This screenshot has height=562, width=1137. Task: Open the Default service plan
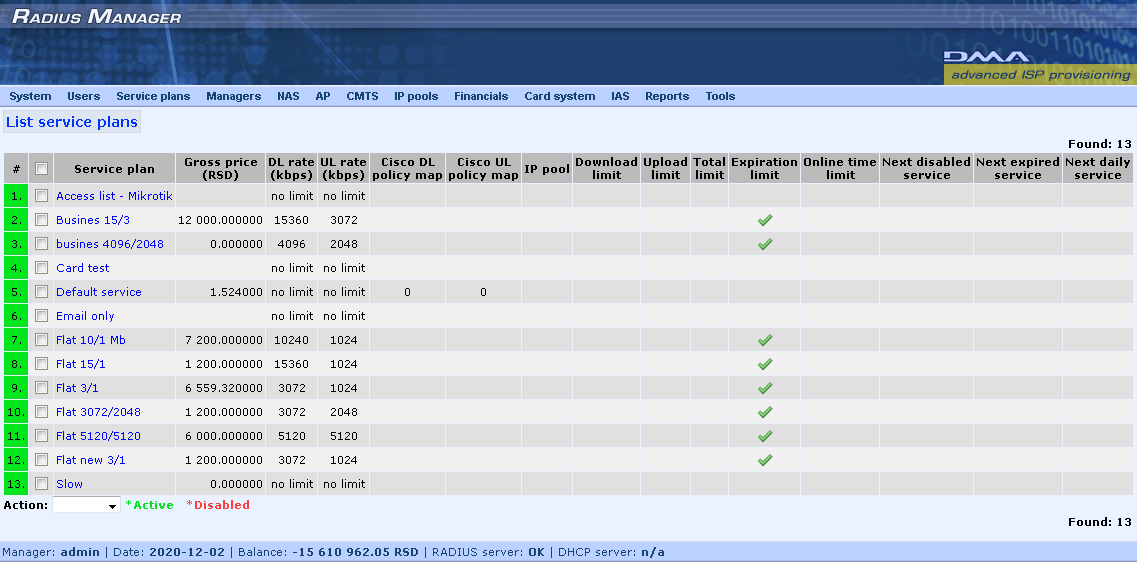click(x=99, y=292)
